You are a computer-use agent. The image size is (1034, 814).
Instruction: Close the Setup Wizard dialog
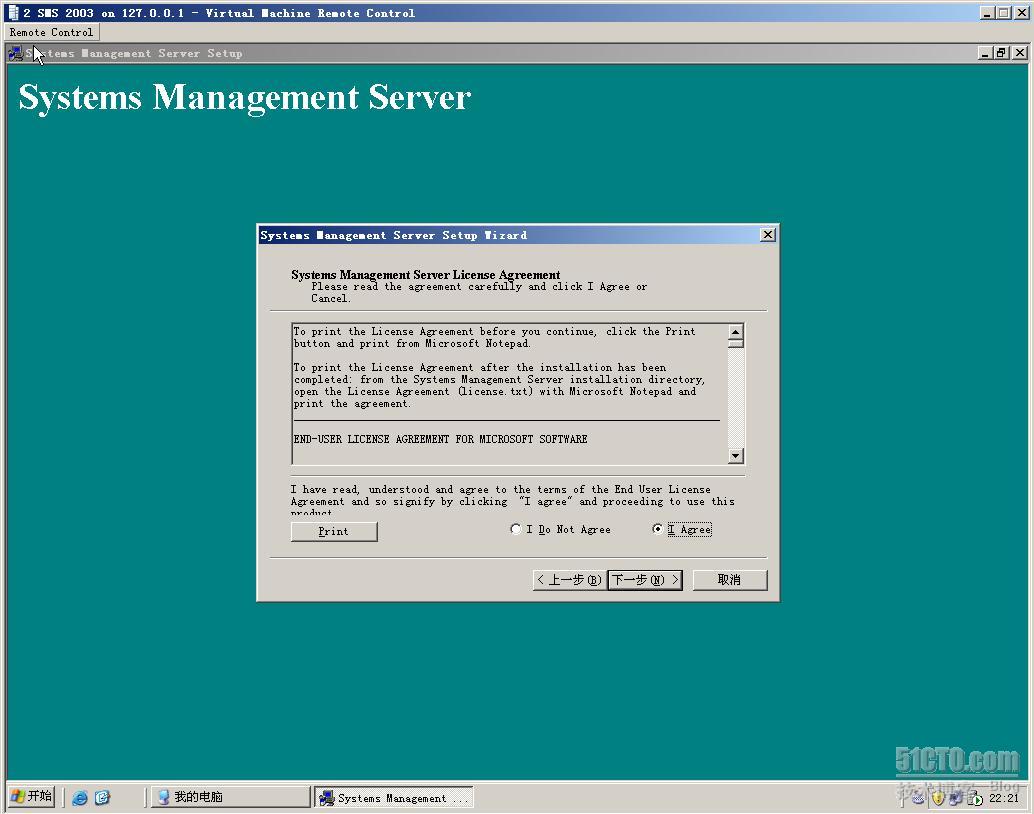(x=768, y=235)
